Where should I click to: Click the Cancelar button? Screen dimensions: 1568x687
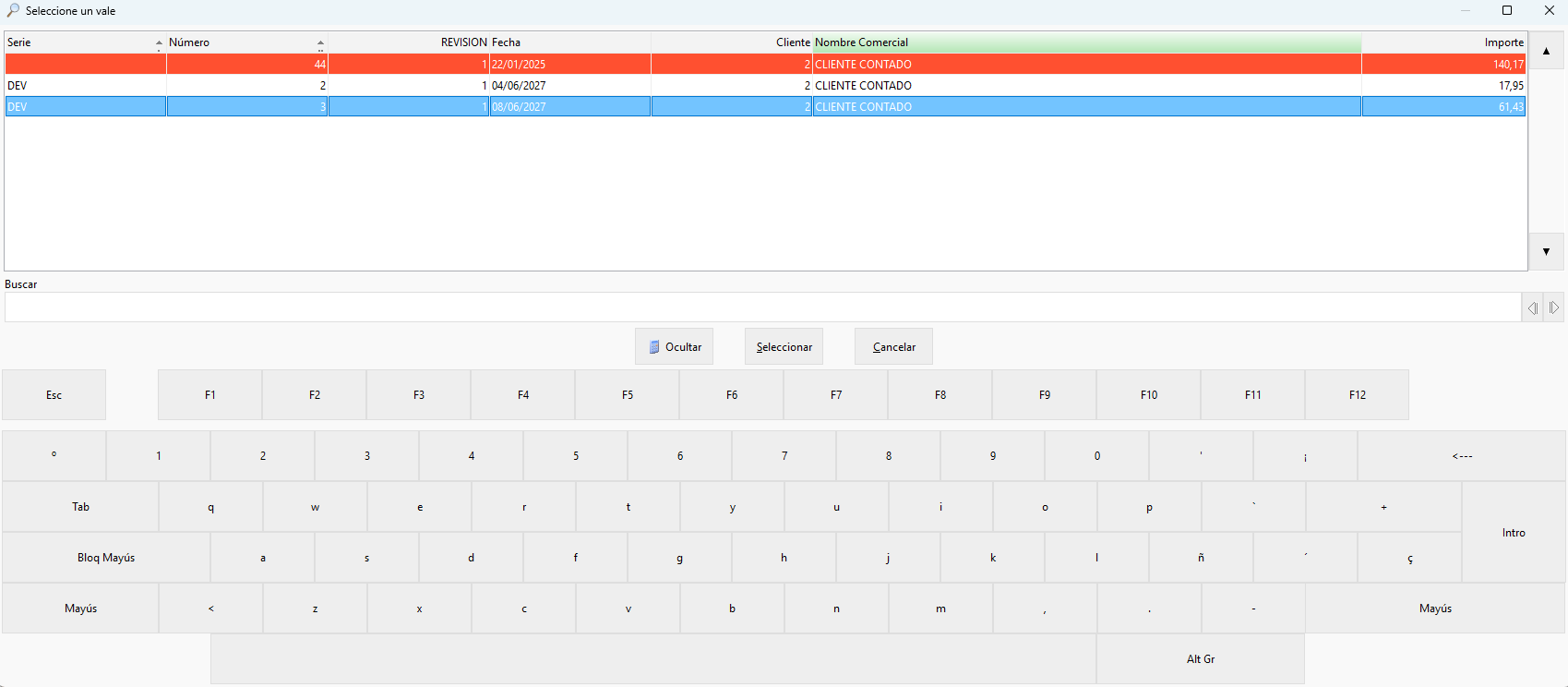click(x=893, y=346)
